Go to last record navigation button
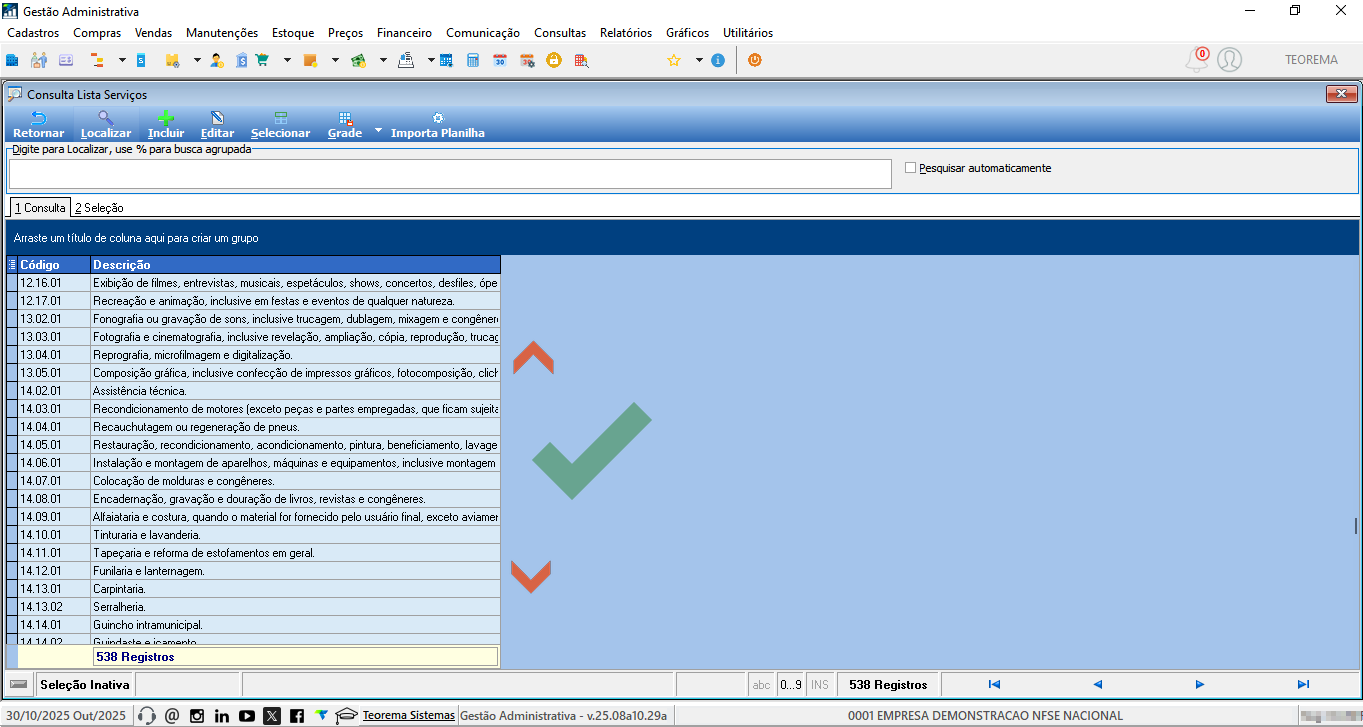1363x727 pixels. click(x=1303, y=685)
